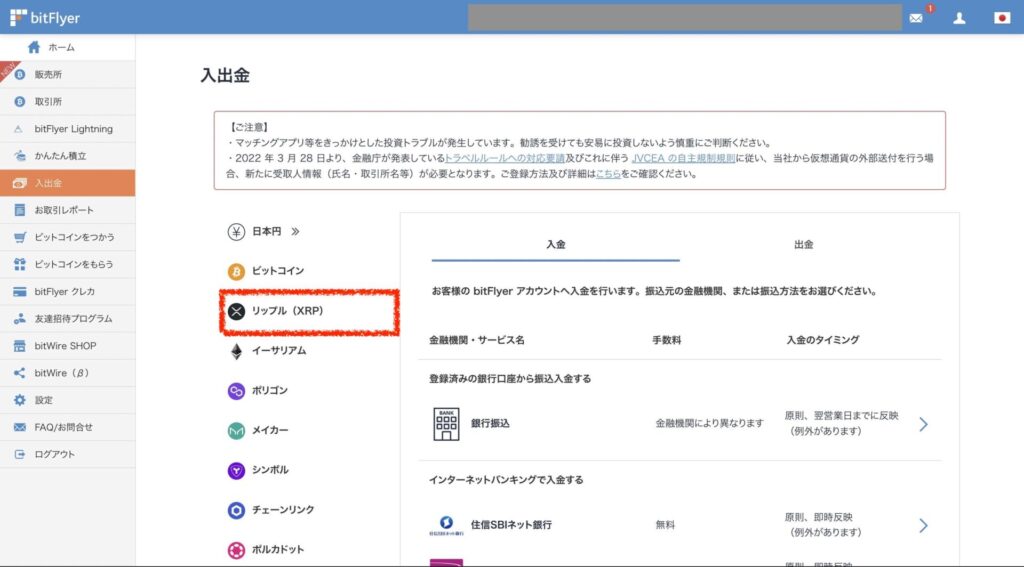Click the blue Chainlink hexagon icon
The width and height of the screenshot is (1024, 567).
(236, 510)
